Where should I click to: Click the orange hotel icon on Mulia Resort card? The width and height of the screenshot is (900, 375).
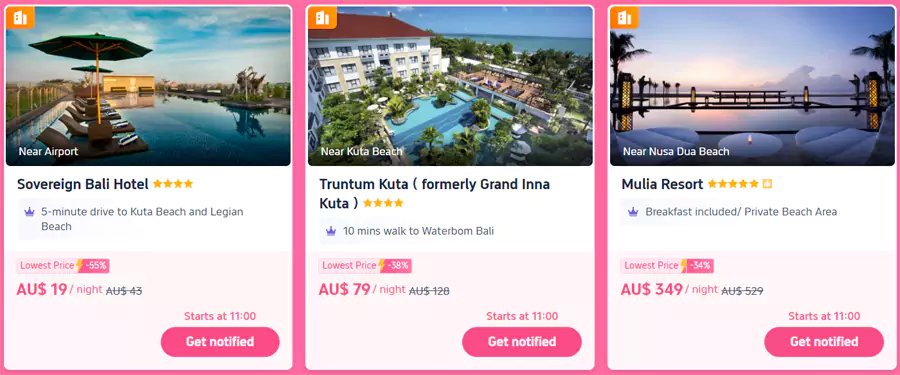tap(624, 17)
